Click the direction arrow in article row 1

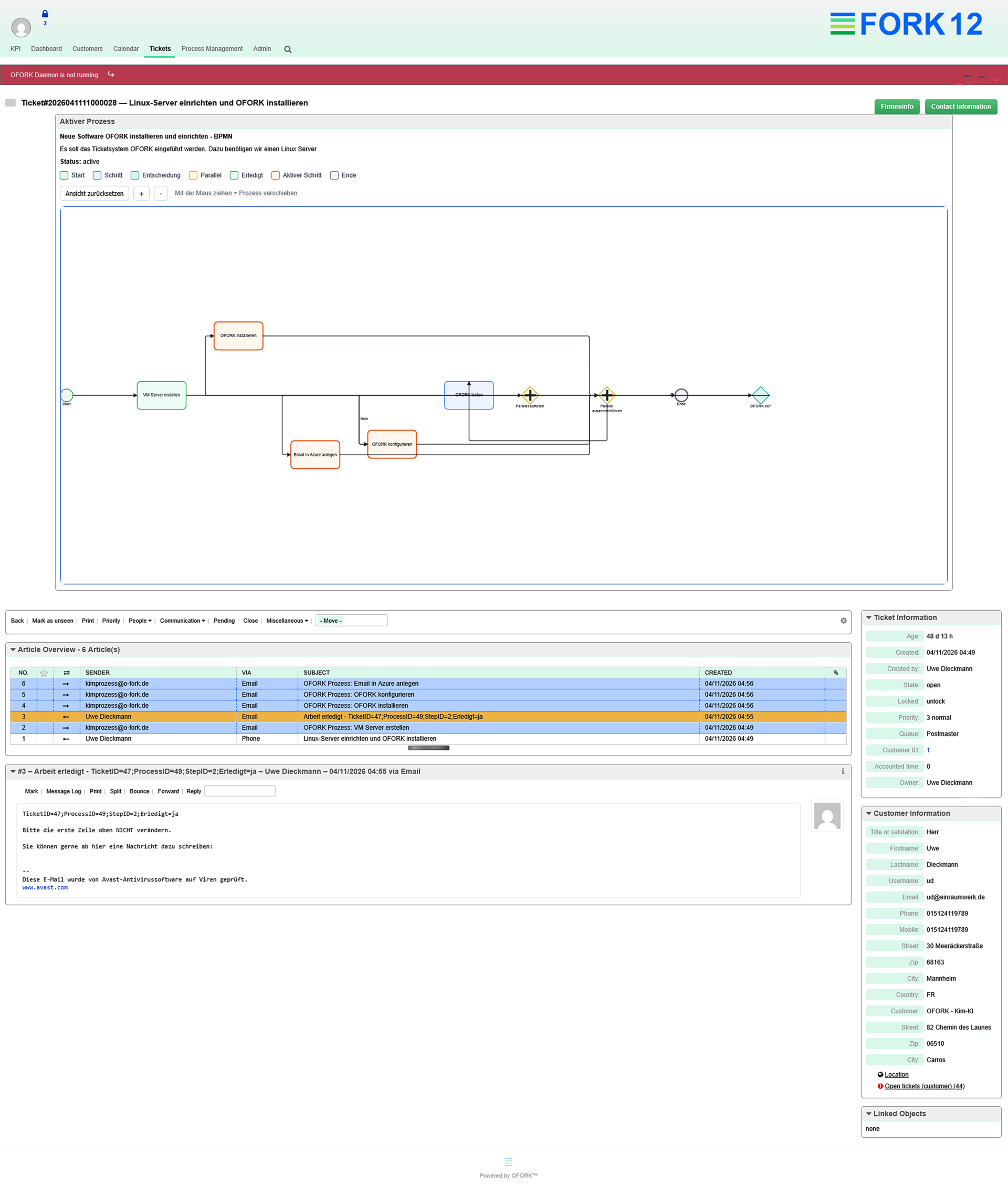66,739
